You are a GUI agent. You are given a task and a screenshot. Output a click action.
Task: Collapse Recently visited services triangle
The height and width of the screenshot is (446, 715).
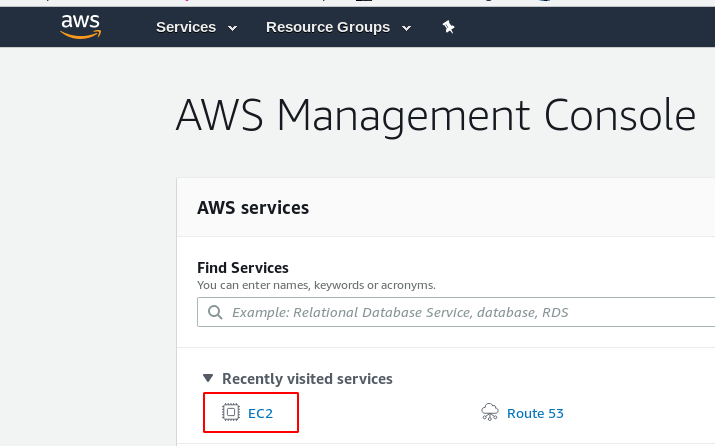[x=208, y=378]
